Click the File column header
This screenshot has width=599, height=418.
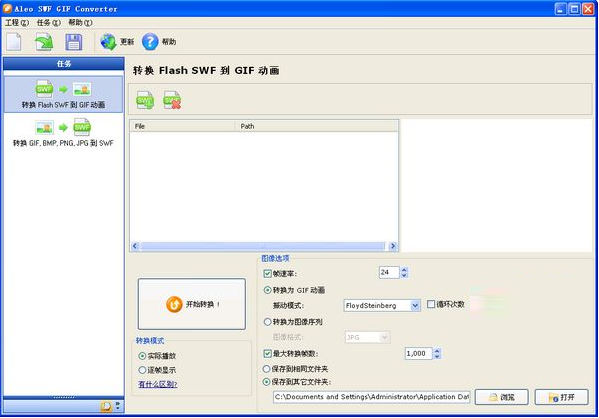(x=183, y=126)
